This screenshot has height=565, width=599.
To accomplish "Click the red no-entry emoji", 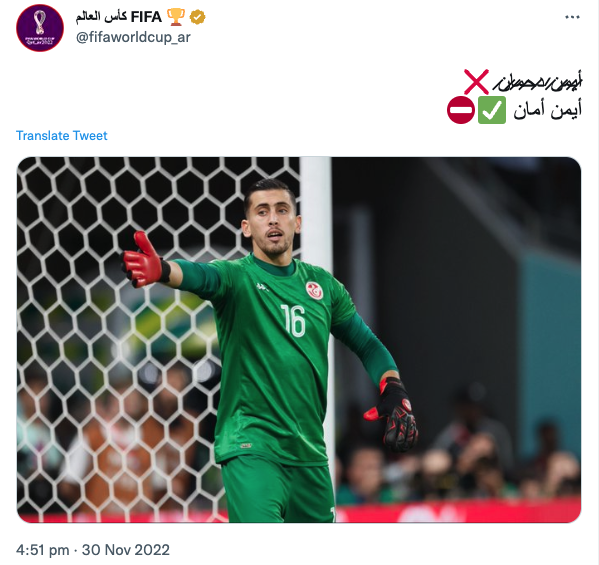I will pos(461,110).
